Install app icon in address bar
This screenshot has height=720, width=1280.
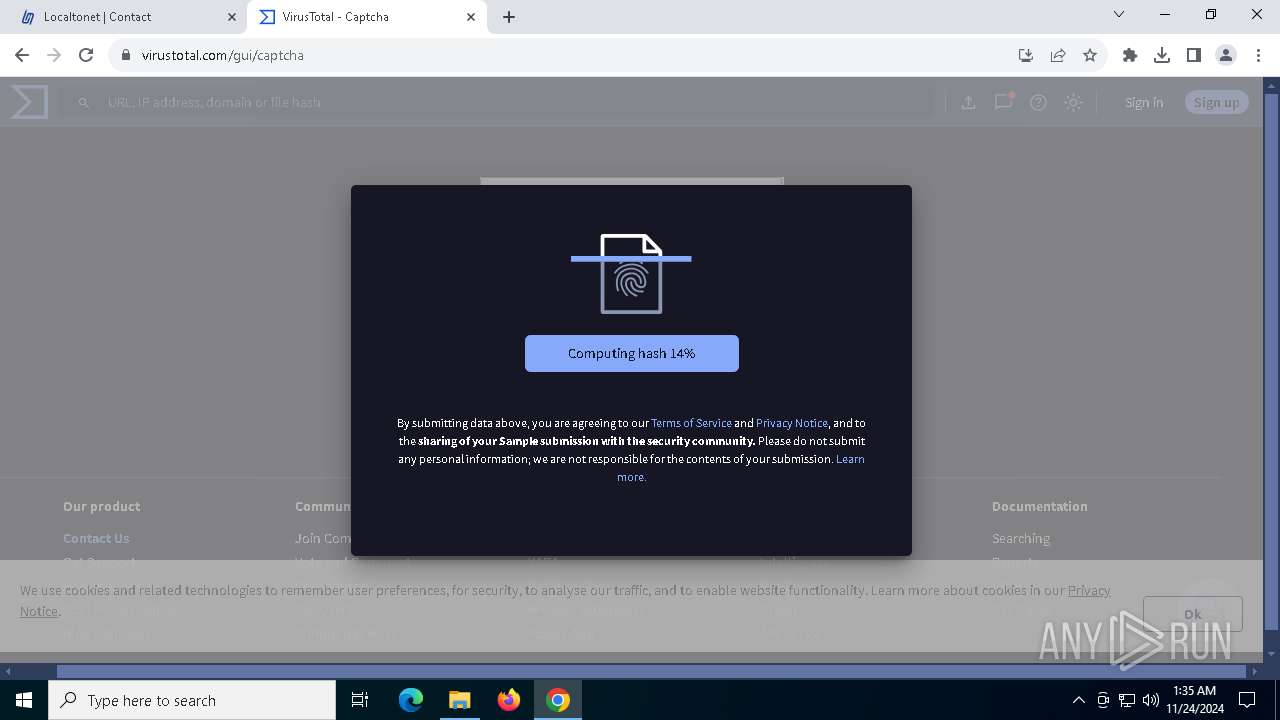pos(1026,55)
